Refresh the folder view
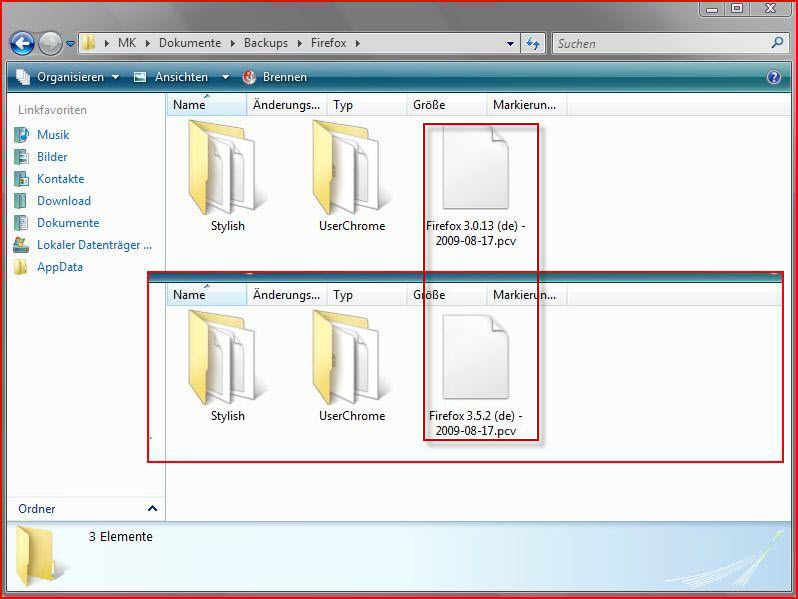 click(x=533, y=44)
